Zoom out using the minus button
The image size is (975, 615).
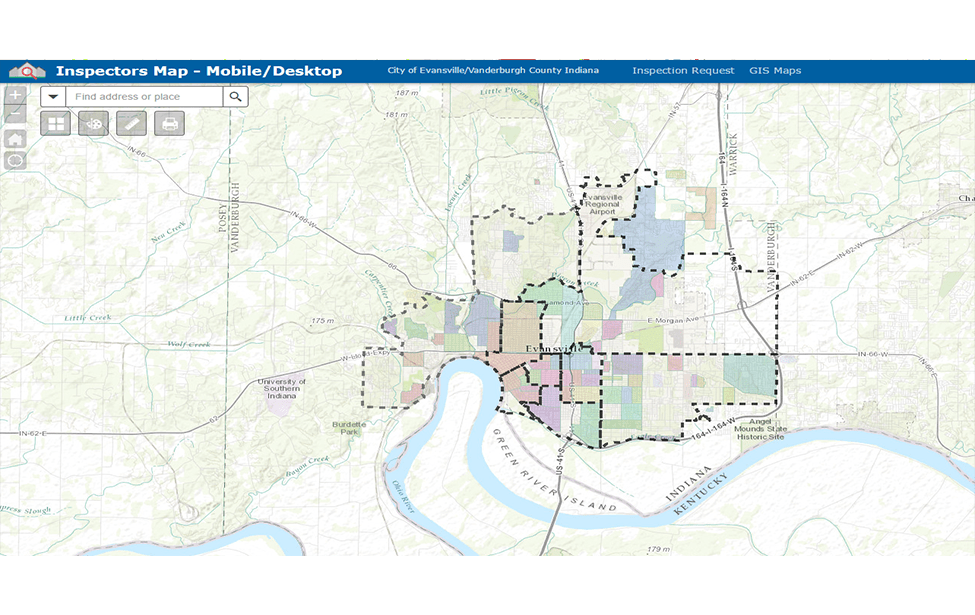[x=14, y=114]
